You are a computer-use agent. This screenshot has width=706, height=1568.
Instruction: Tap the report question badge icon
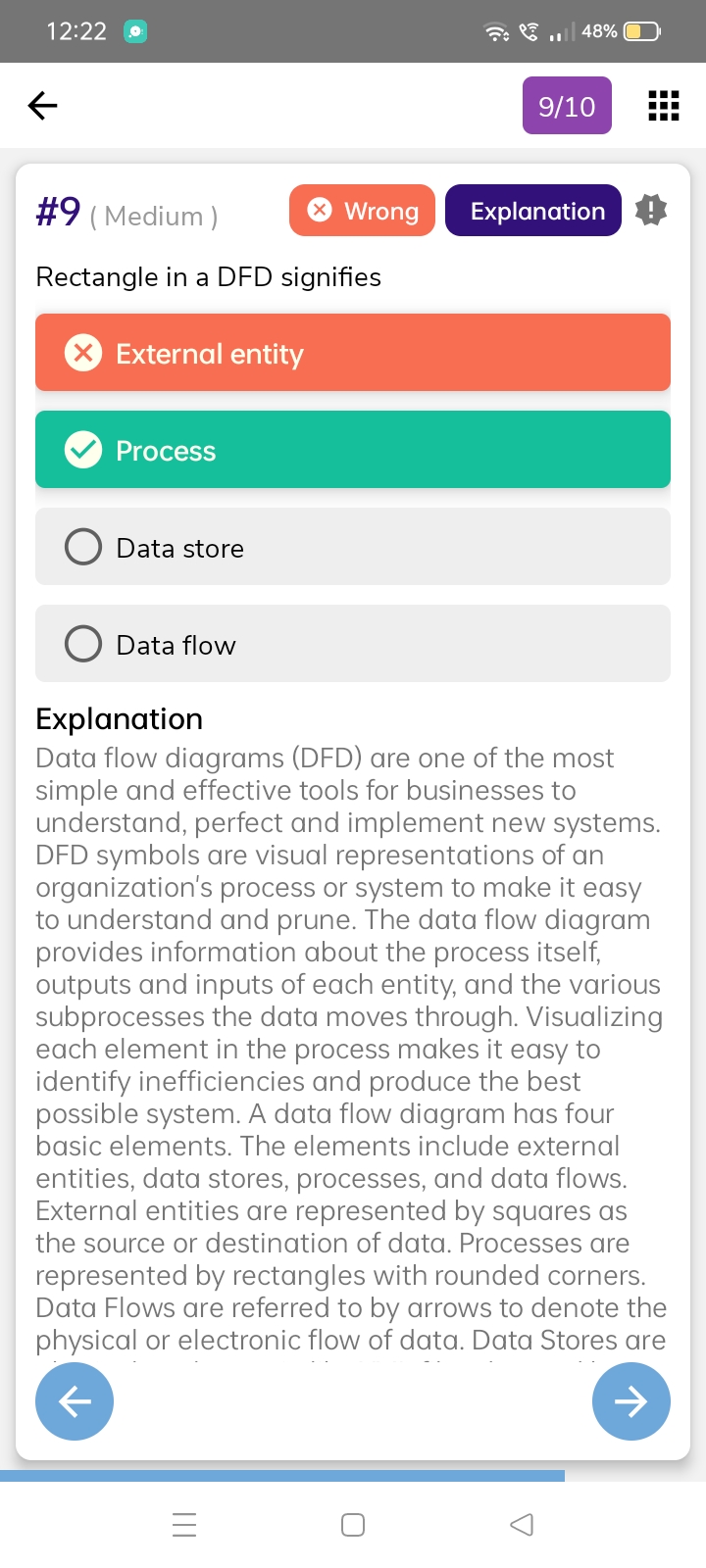[x=651, y=210]
